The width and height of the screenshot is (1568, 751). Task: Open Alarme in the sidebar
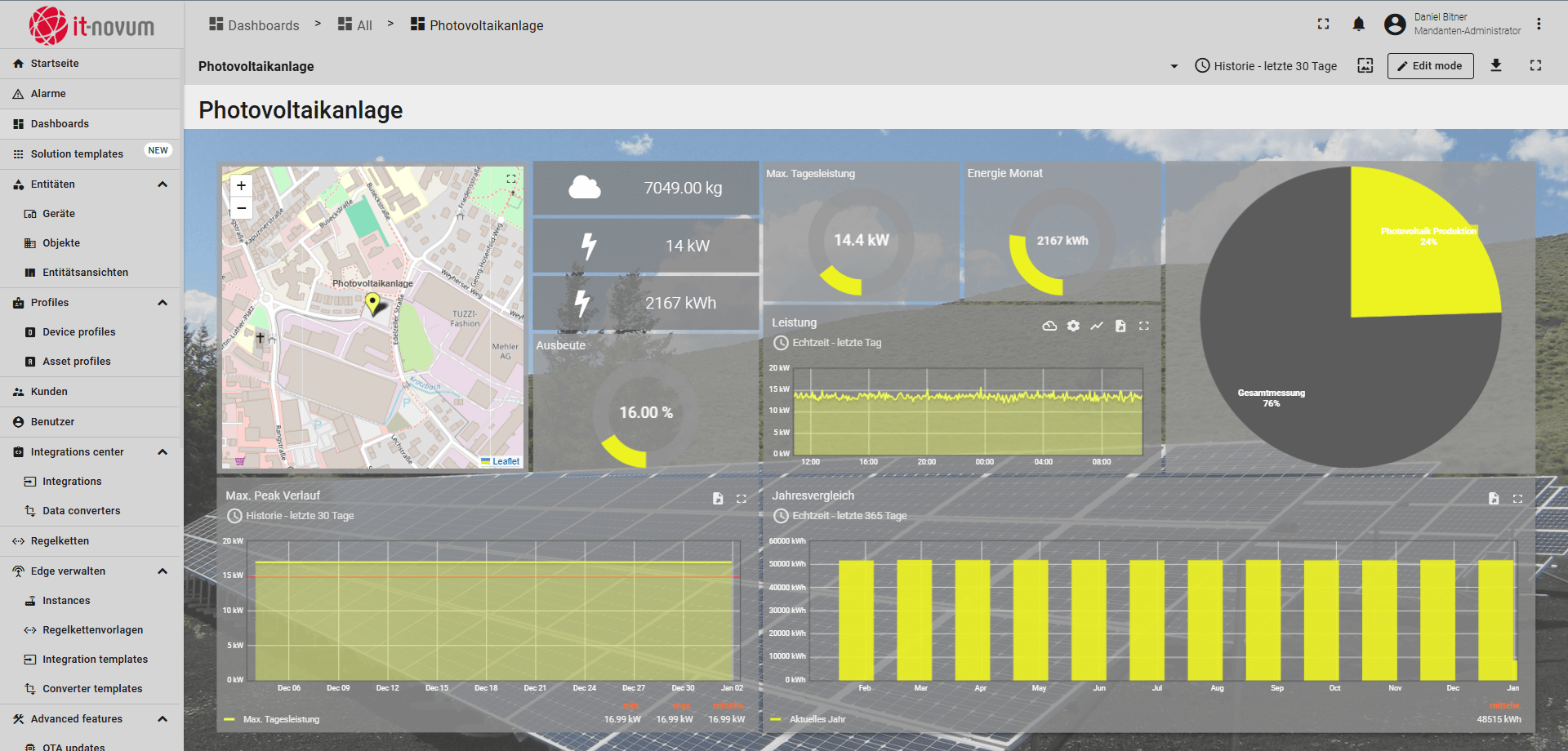click(48, 94)
